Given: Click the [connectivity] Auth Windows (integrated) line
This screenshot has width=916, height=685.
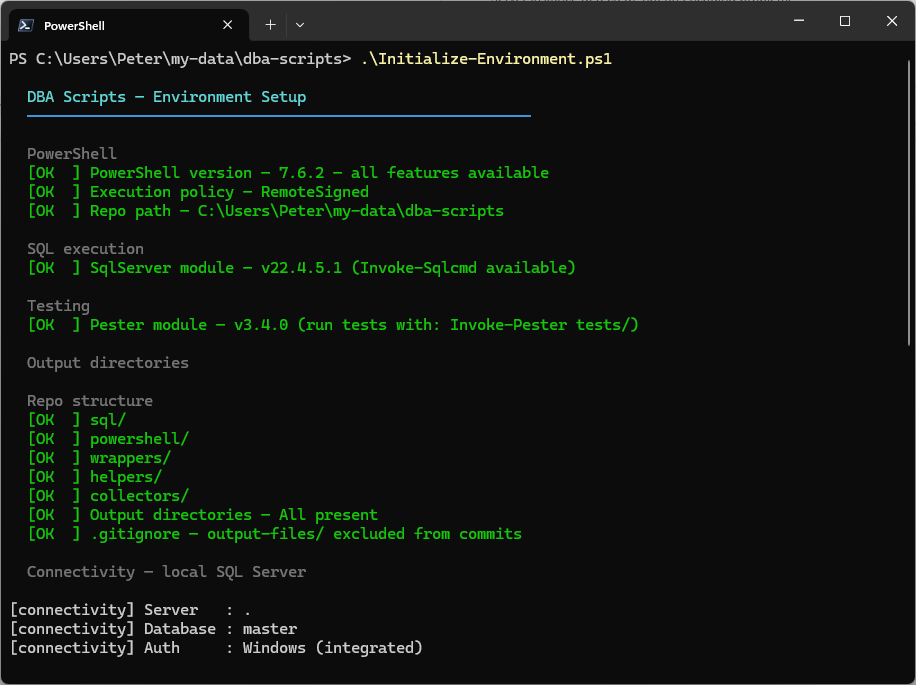Looking at the screenshot, I should click(x=216, y=648).
